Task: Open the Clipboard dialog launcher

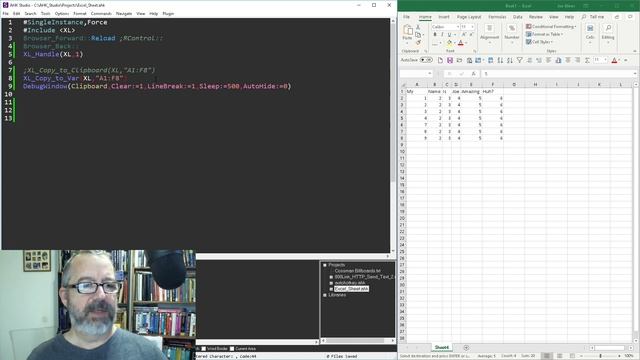Action: pyautogui.click(x=426, y=51)
